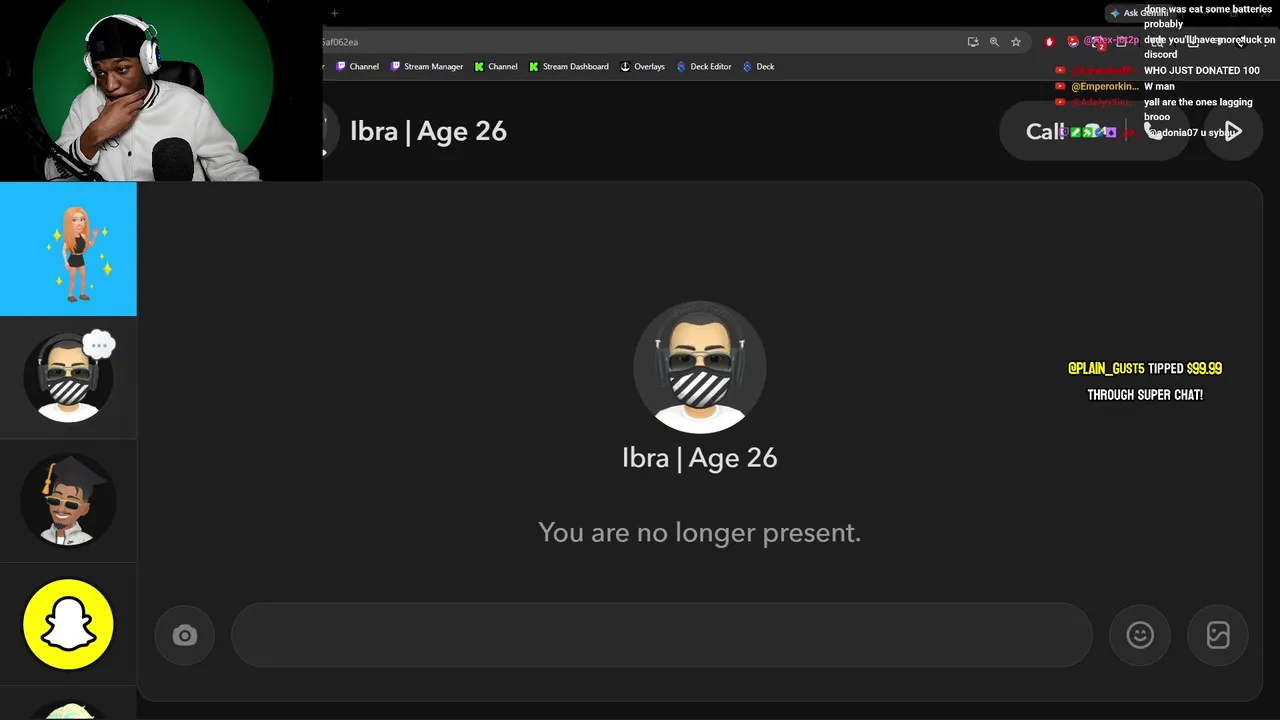Viewport: 1280px width, 720px height.
Task: Click the install app icon in address bar
Action: tap(972, 42)
